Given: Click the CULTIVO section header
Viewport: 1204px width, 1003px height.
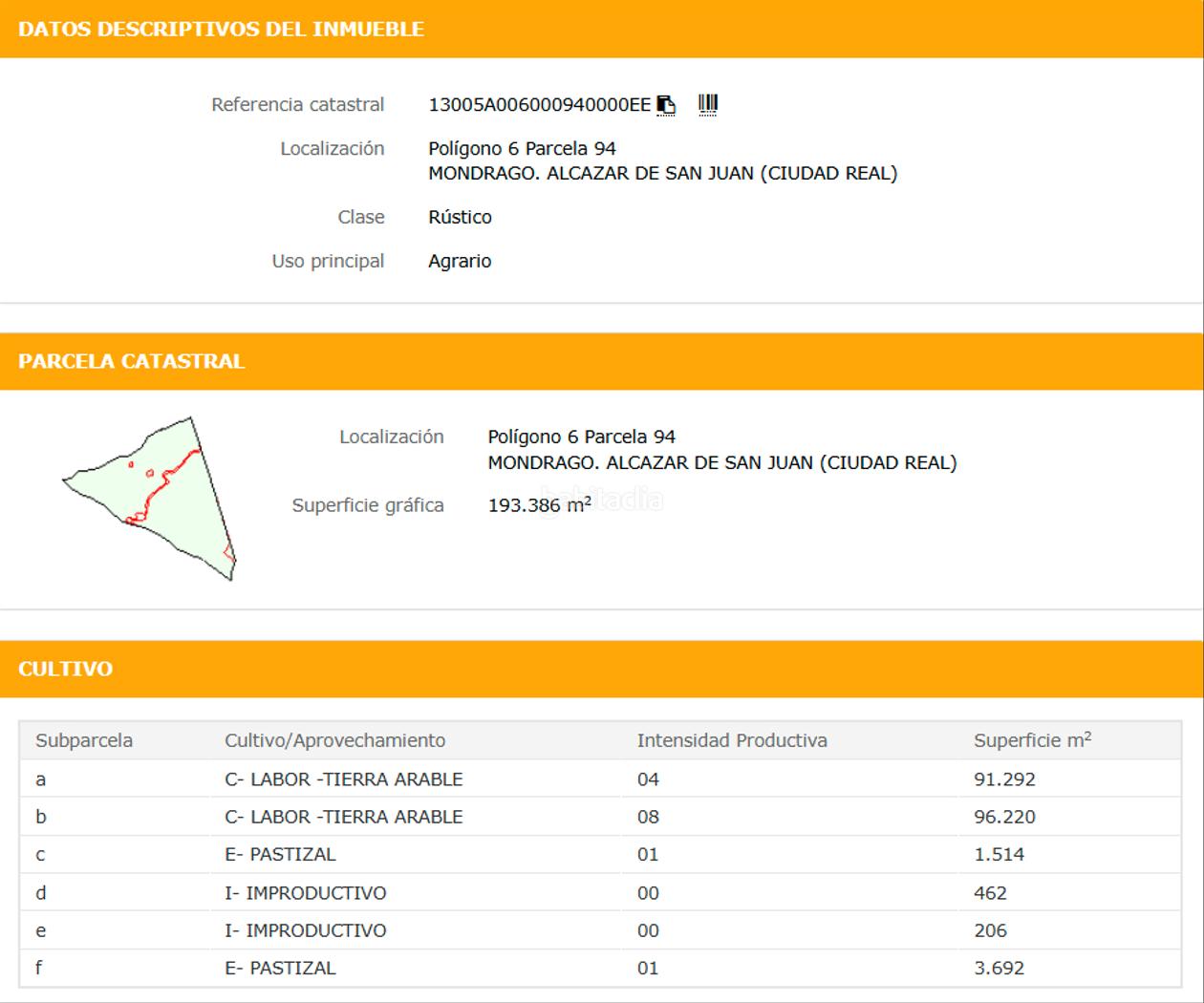Looking at the screenshot, I should click(65, 669).
